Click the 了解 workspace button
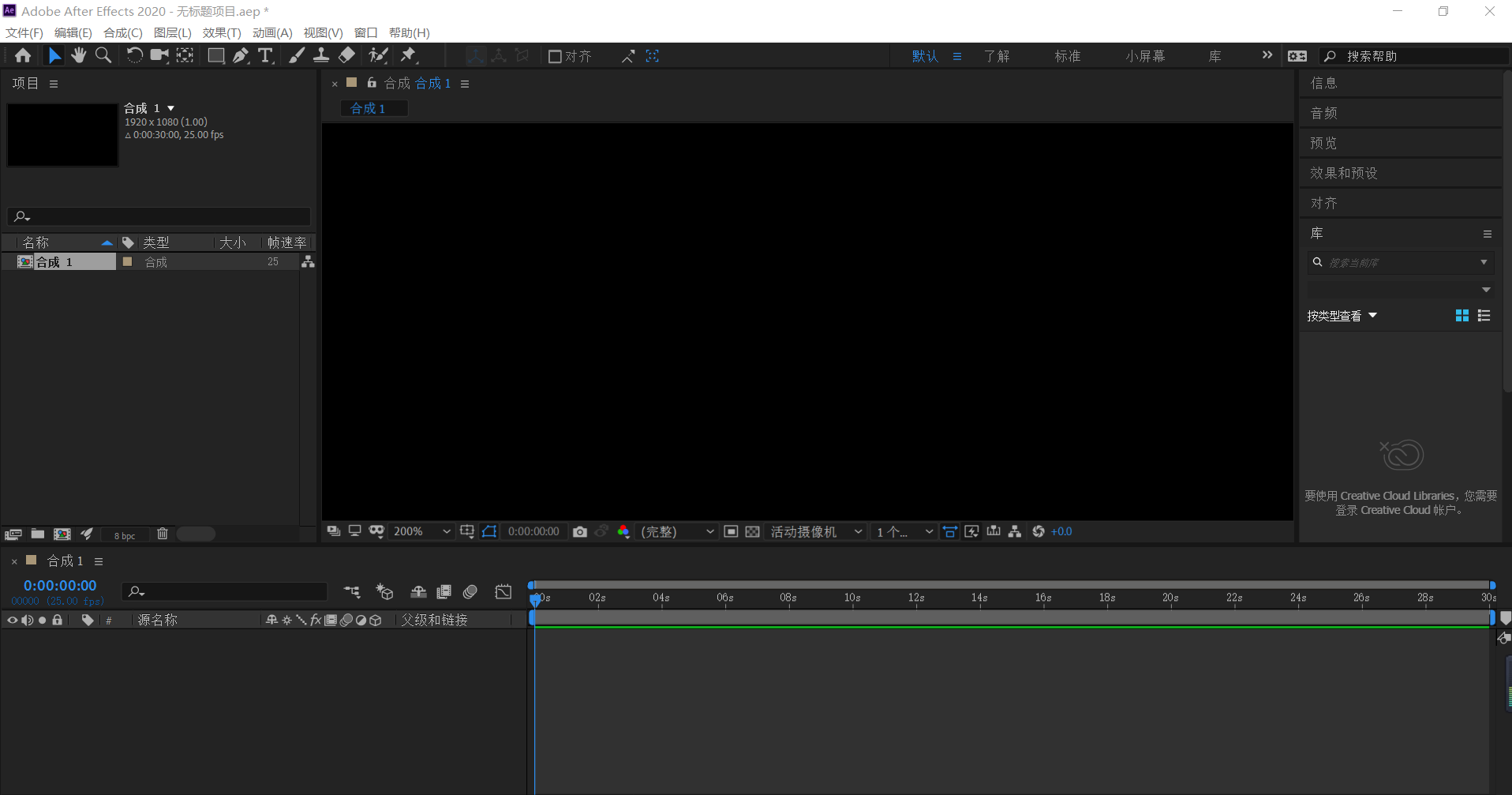Image resolution: width=1512 pixels, height=795 pixels. (x=997, y=55)
